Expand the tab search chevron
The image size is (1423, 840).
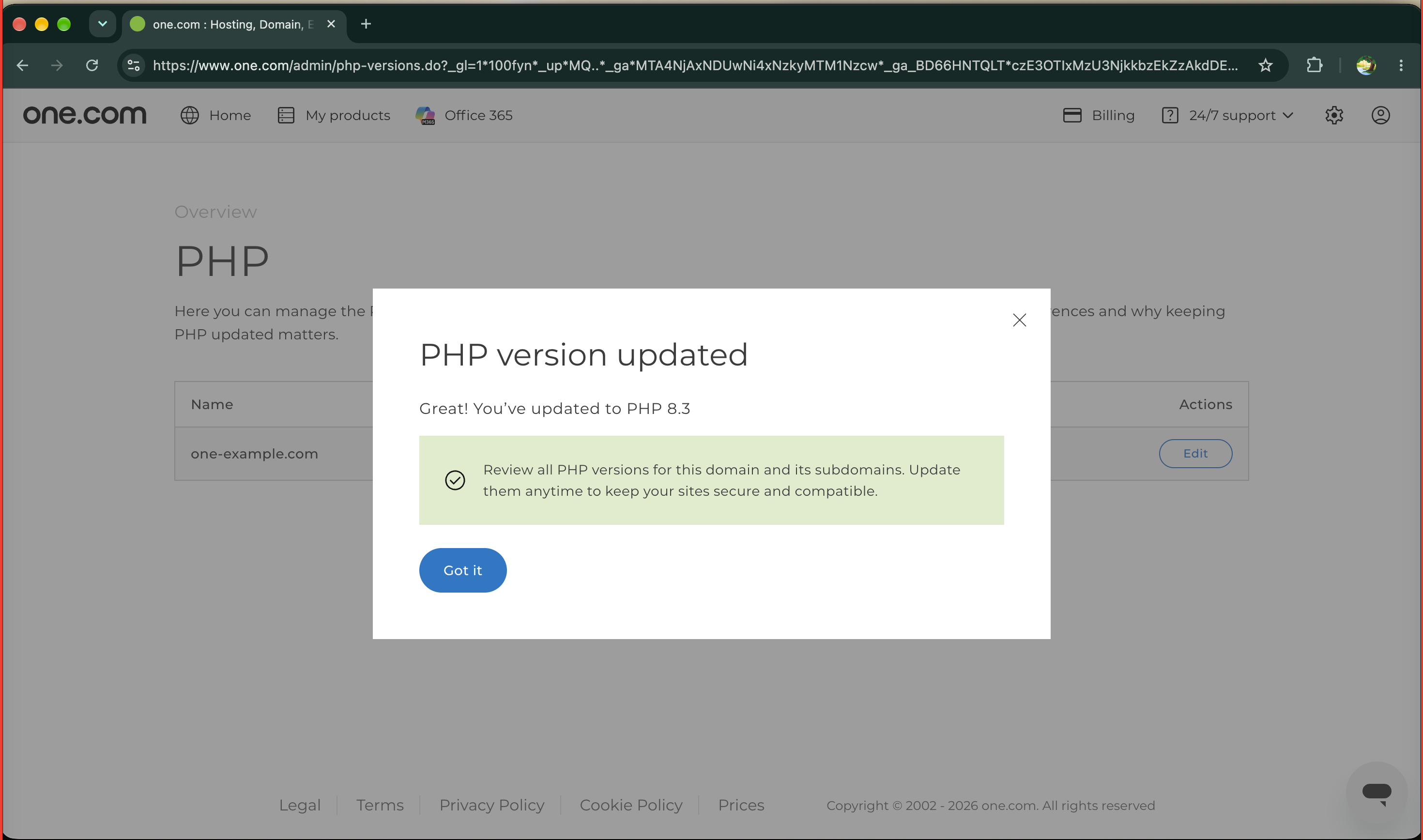(103, 24)
